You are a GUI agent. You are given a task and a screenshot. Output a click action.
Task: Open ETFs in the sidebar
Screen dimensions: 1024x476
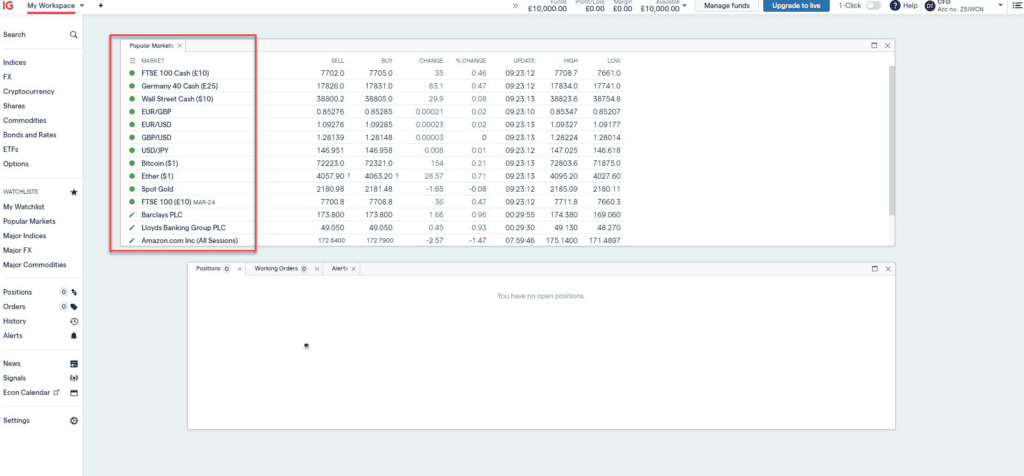click(10, 150)
